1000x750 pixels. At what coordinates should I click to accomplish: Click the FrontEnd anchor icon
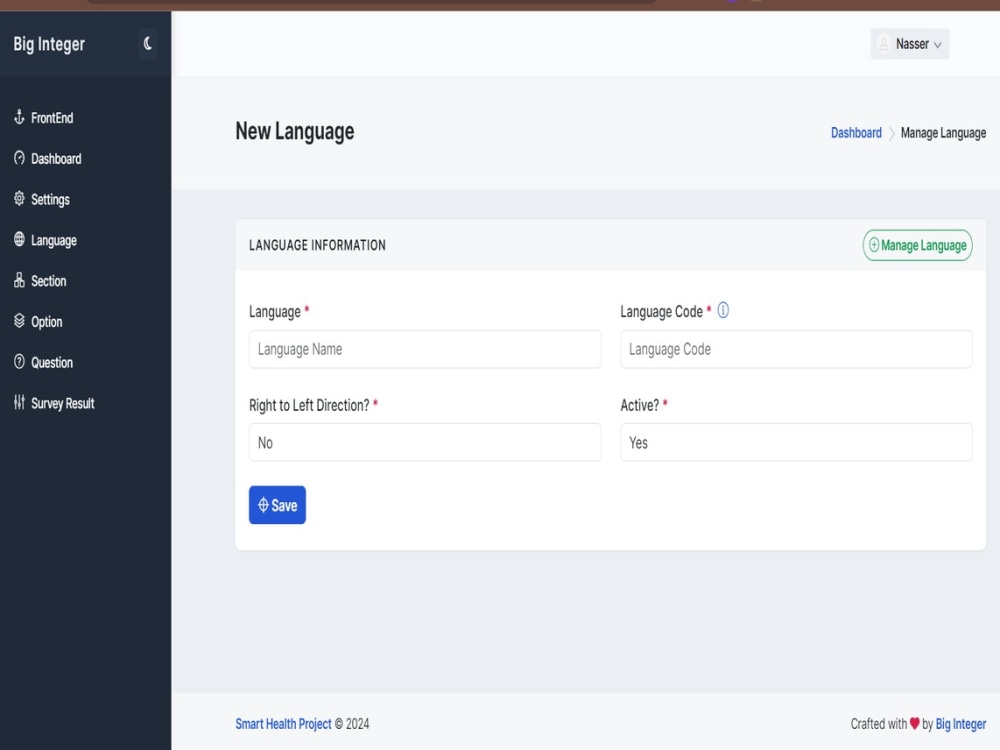click(x=19, y=117)
